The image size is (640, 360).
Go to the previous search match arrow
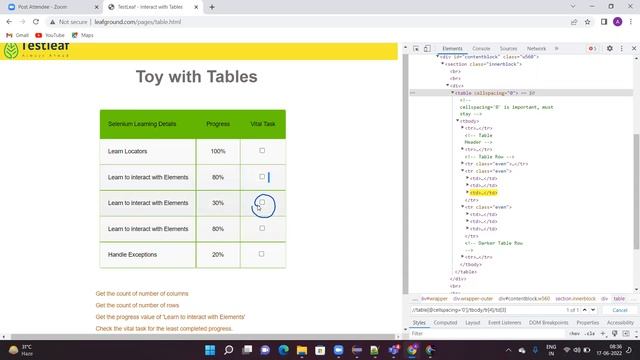[x=584, y=310]
